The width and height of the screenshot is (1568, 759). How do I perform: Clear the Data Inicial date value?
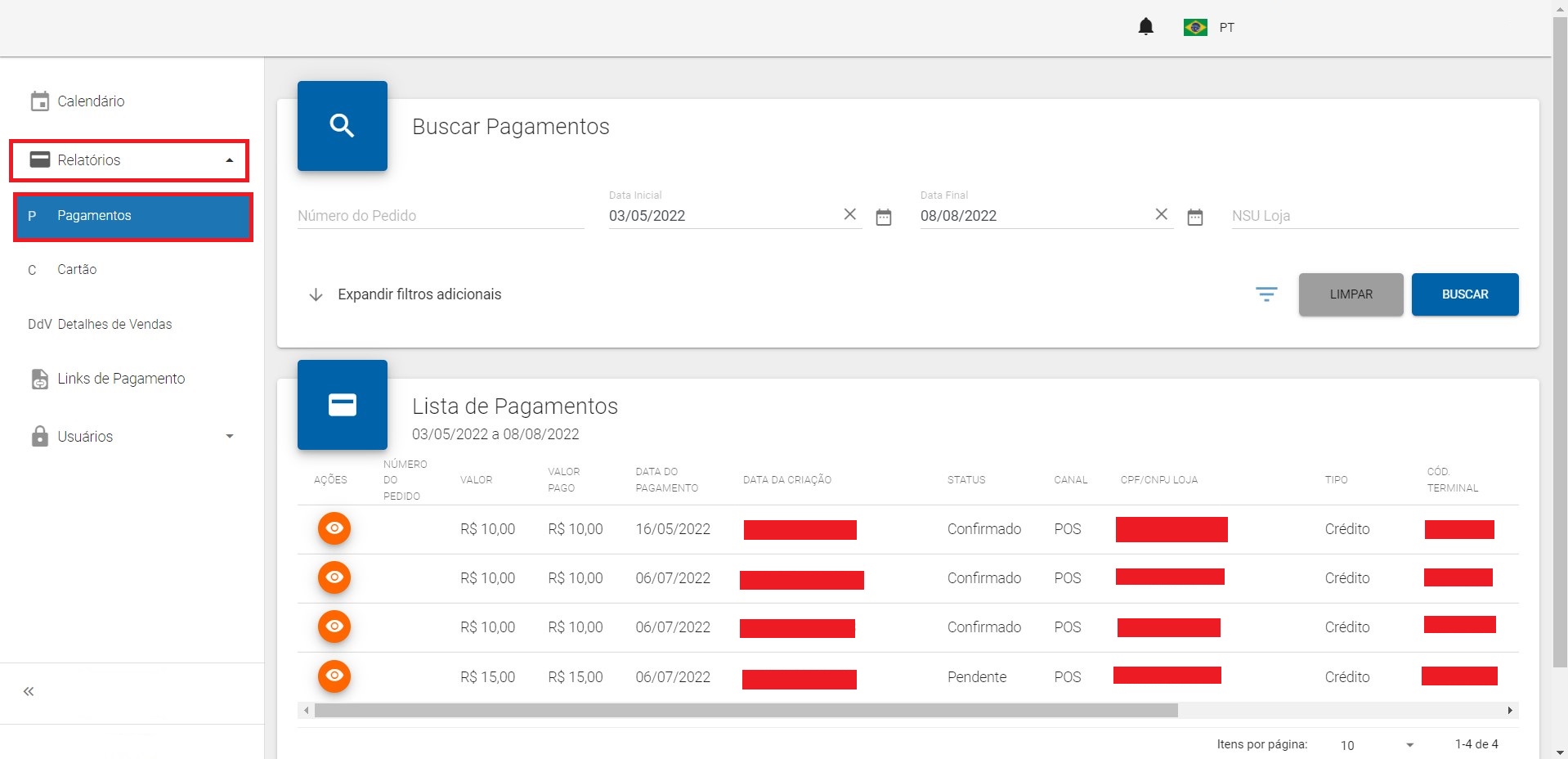(x=849, y=214)
